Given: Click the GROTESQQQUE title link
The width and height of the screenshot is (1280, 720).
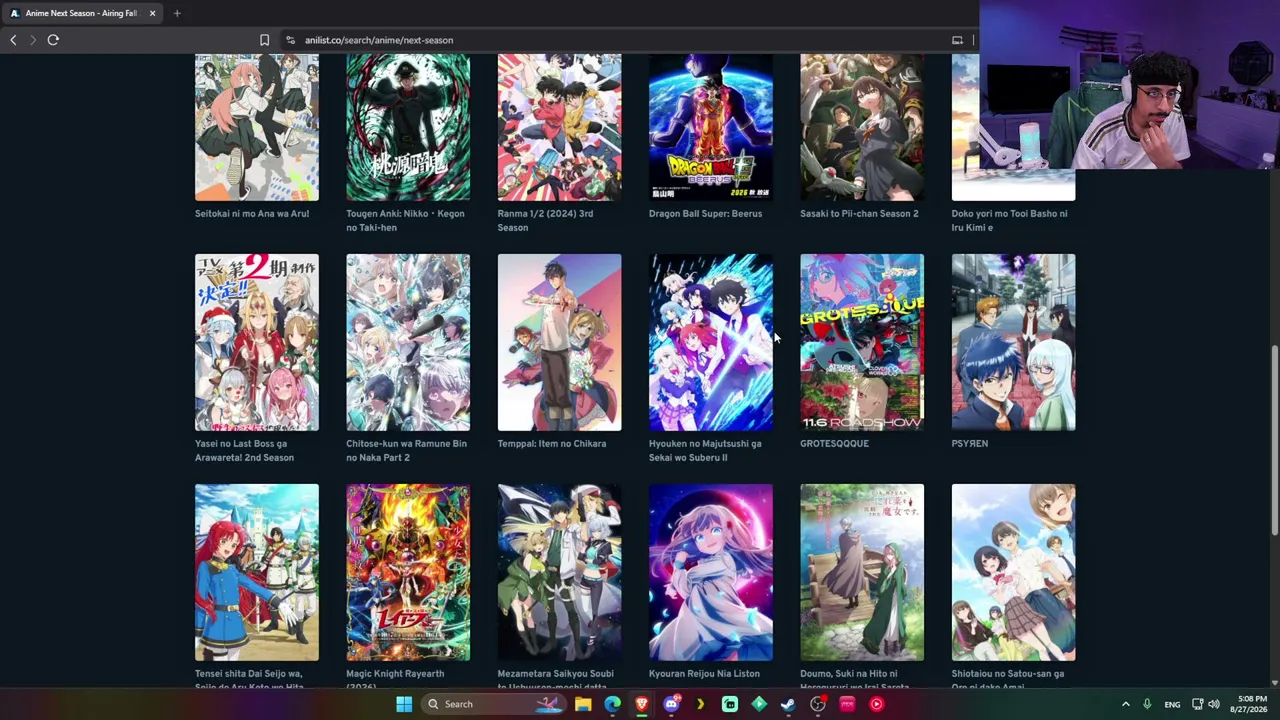Looking at the screenshot, I should (834, 443).
